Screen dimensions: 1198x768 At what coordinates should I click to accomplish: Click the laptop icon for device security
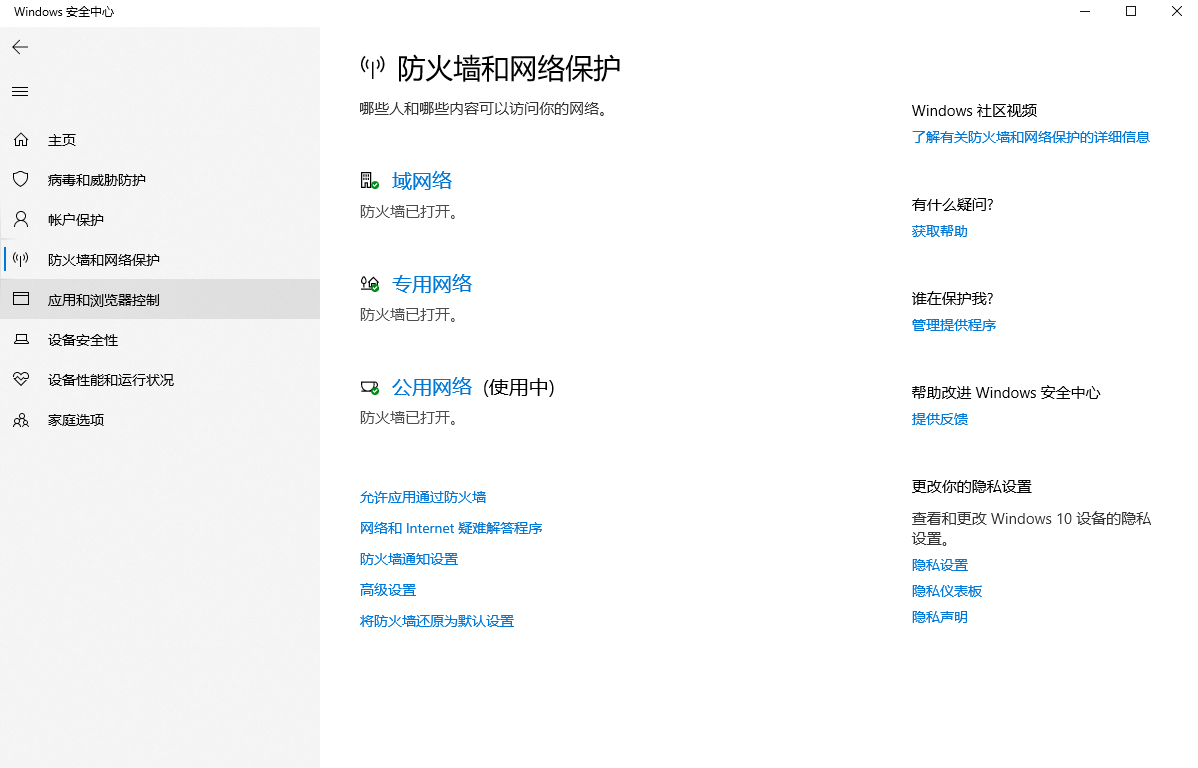point(21,339)
